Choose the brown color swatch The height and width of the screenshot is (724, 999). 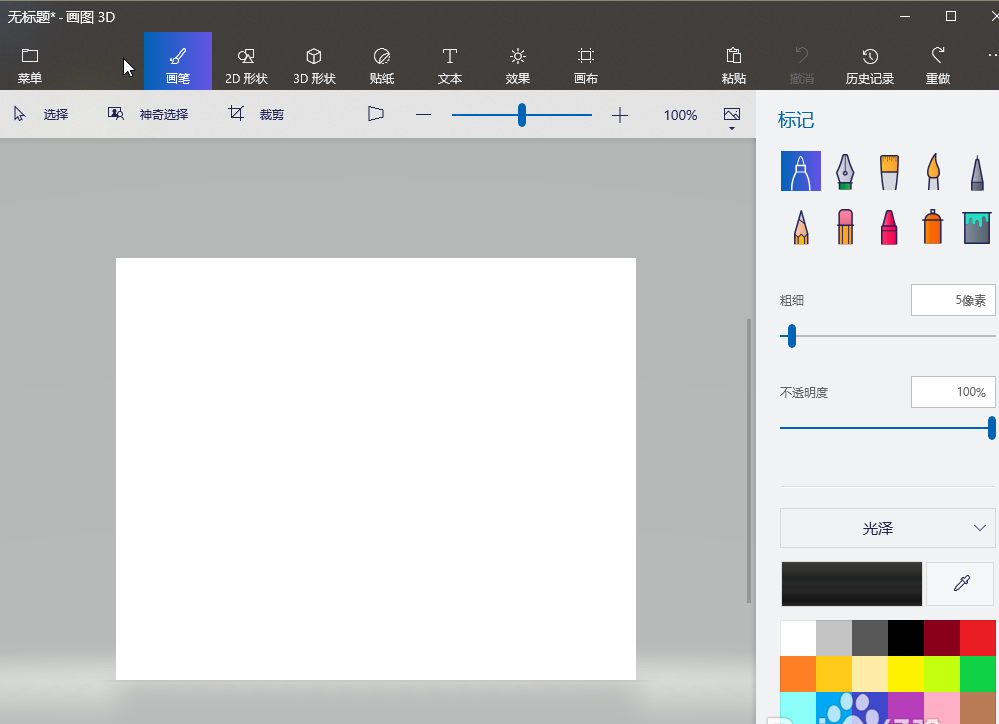(978, 708)
